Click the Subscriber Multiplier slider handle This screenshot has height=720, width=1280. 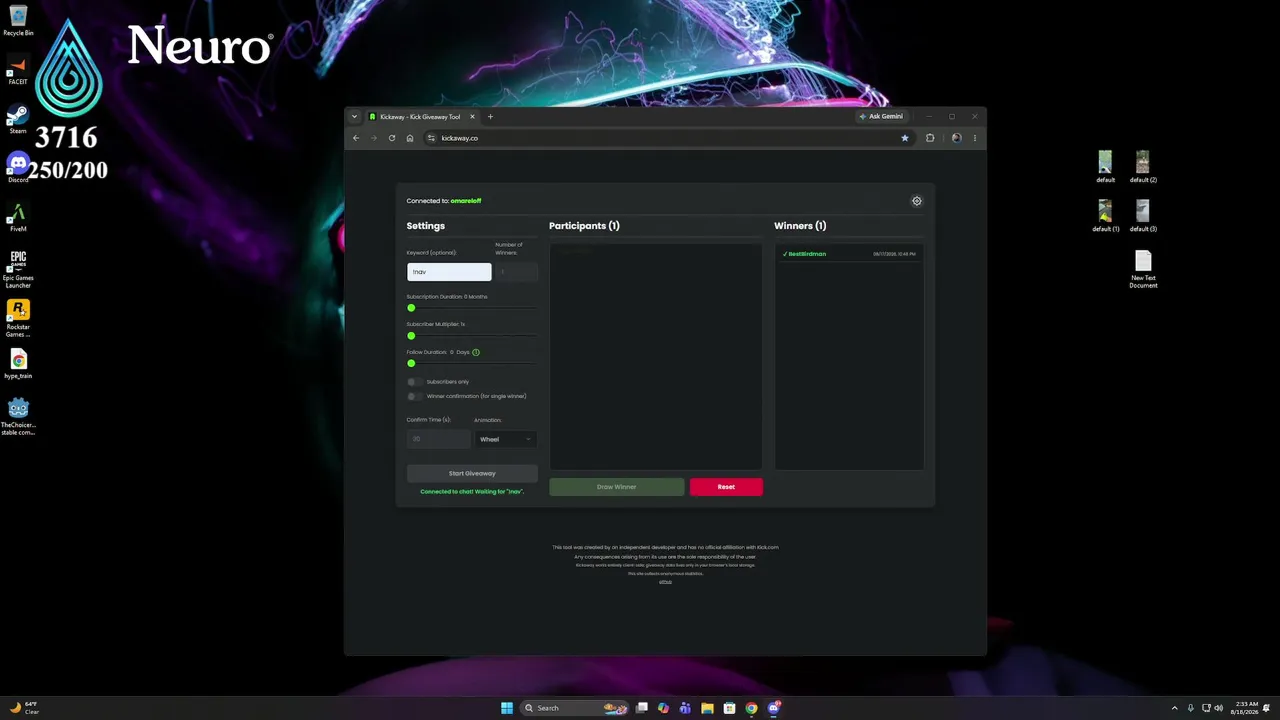411,336
